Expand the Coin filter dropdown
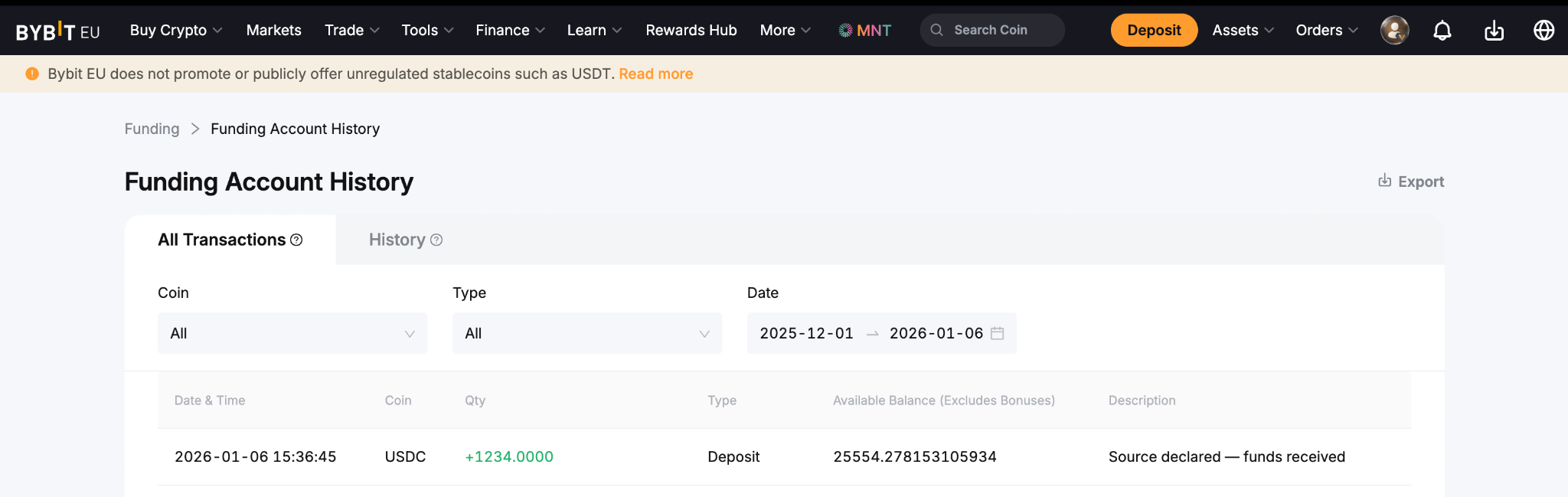Image resolution: width=1568 pixels, height=497 pixels. [x=292, y=333]
